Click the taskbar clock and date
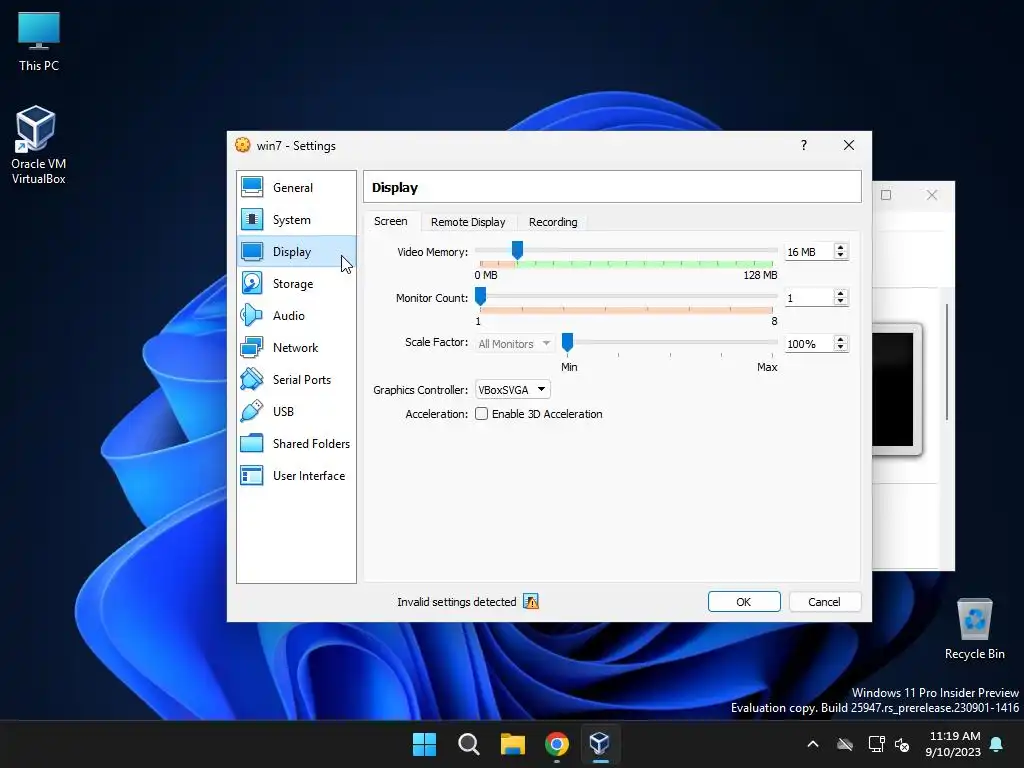This screenshot has height=768, width=1024. [953, 744]
